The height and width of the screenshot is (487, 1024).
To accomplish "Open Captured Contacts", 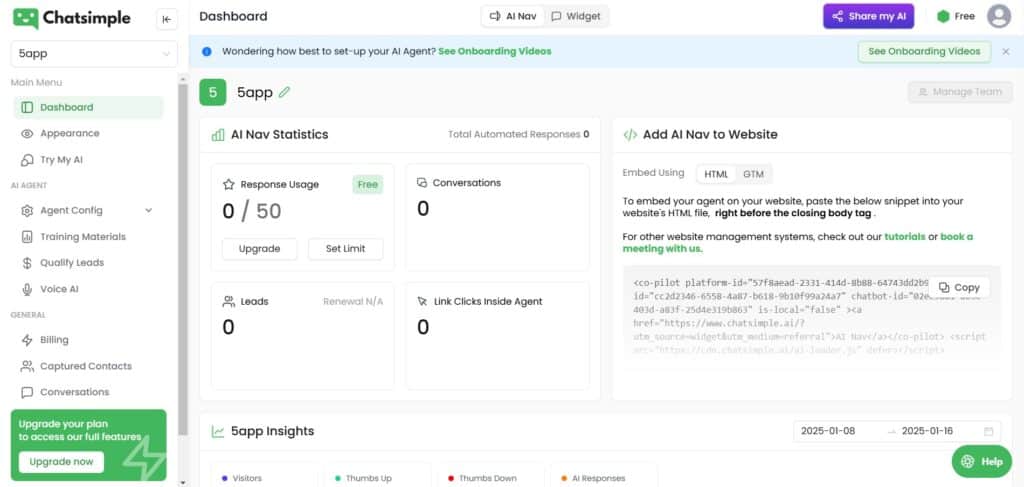I will pos(88,366).
